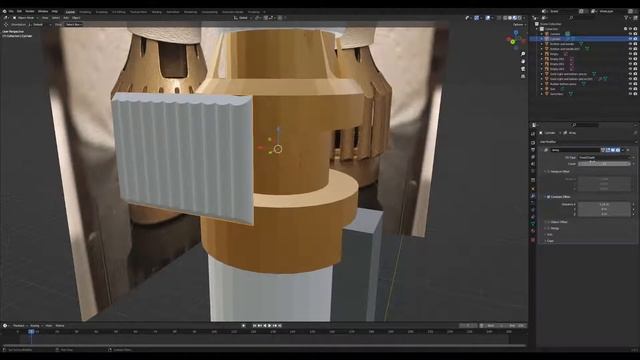Screen dimensions: 640x360
Task: Switch to the Shading workspace tab
Action: tap(156, 12)
